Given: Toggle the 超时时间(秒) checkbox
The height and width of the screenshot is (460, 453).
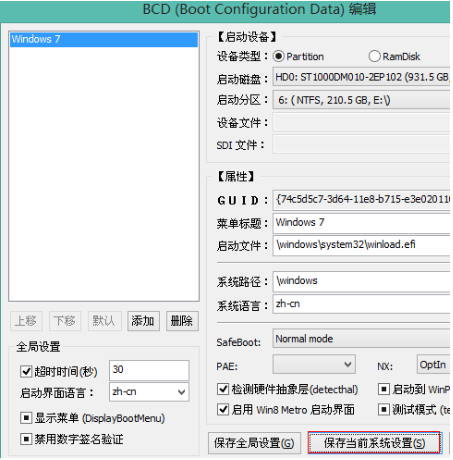Looking at the screenshot, I should tap(26, 371).
